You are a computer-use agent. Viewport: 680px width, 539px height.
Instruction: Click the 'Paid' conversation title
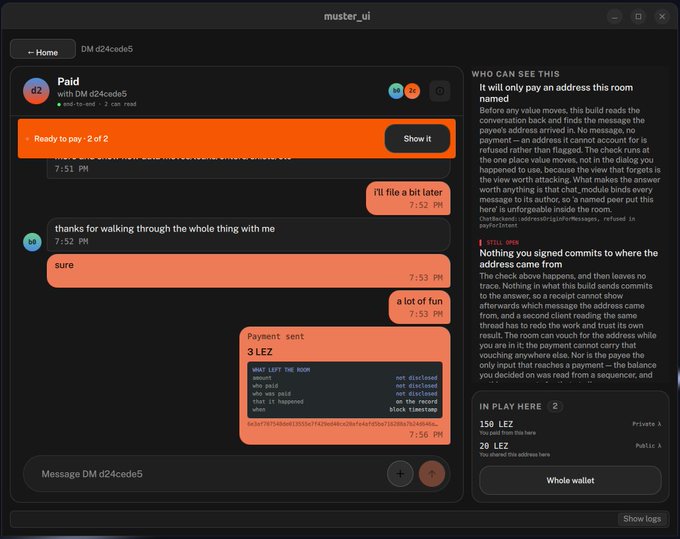tap(69, 82)
